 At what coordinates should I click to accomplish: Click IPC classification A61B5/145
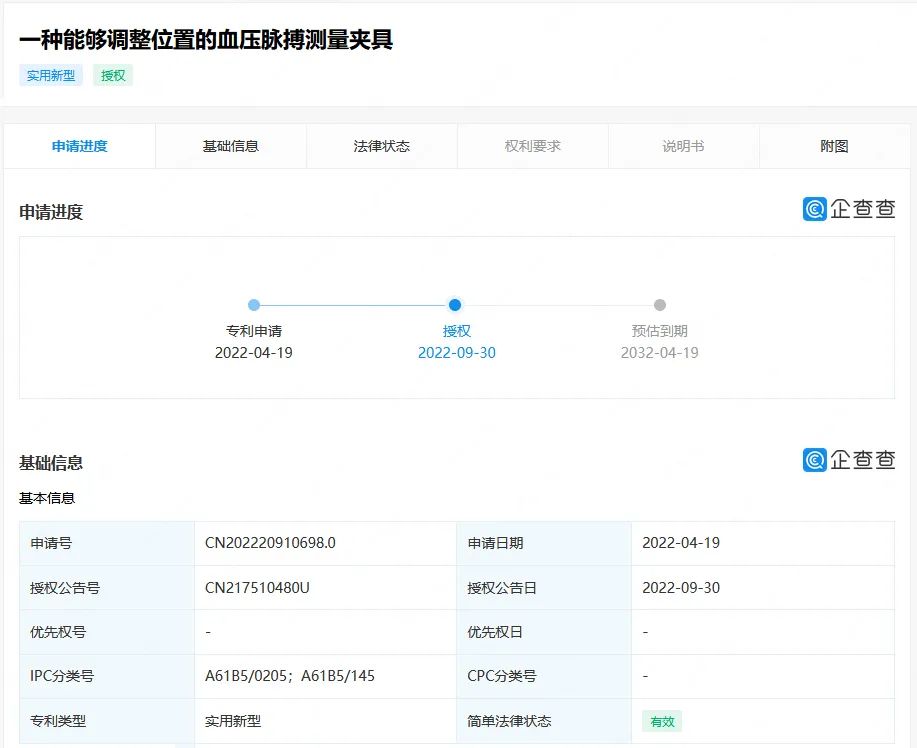click(x=338, y=676)
